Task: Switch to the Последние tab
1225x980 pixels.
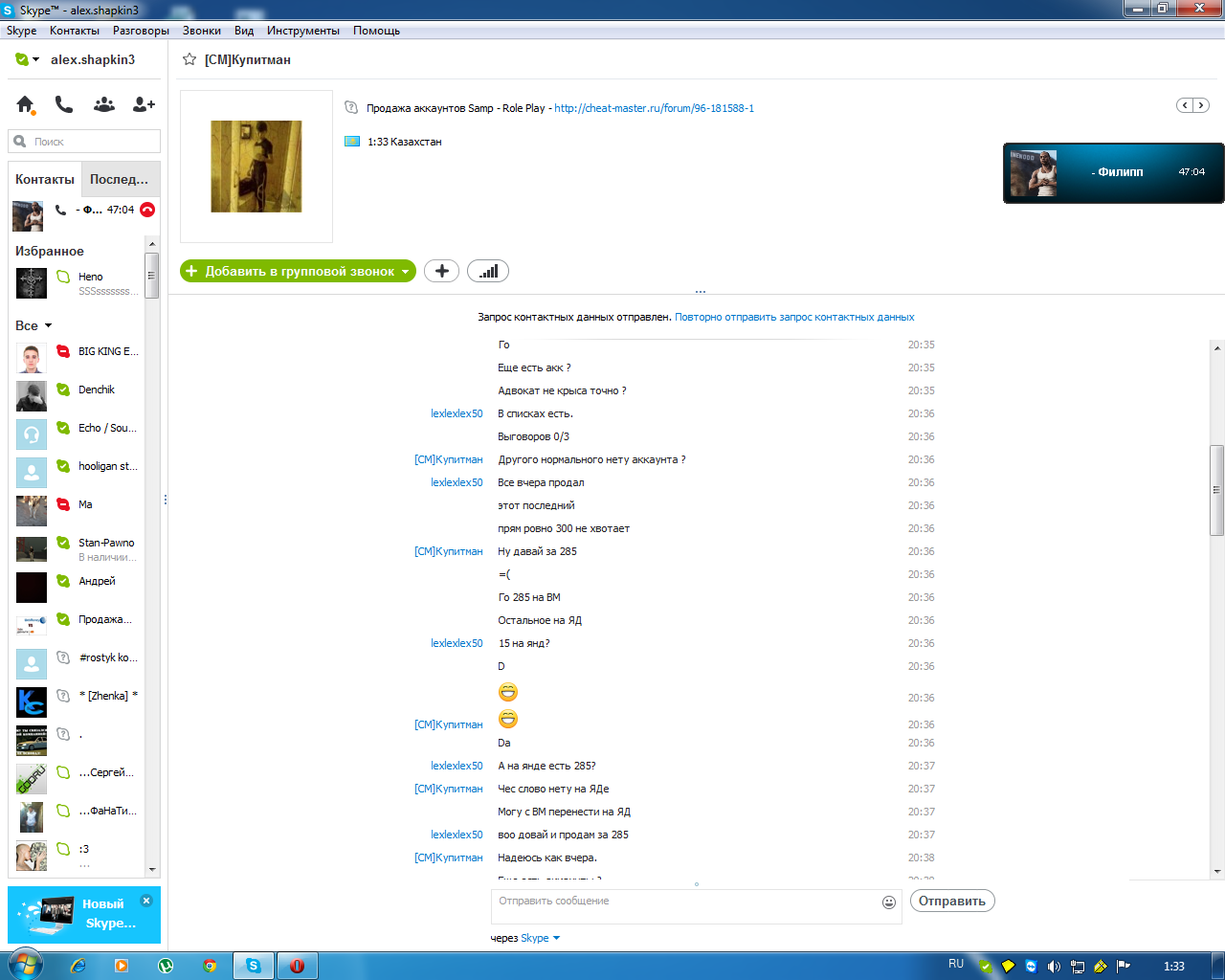Action: coord(120,179)
